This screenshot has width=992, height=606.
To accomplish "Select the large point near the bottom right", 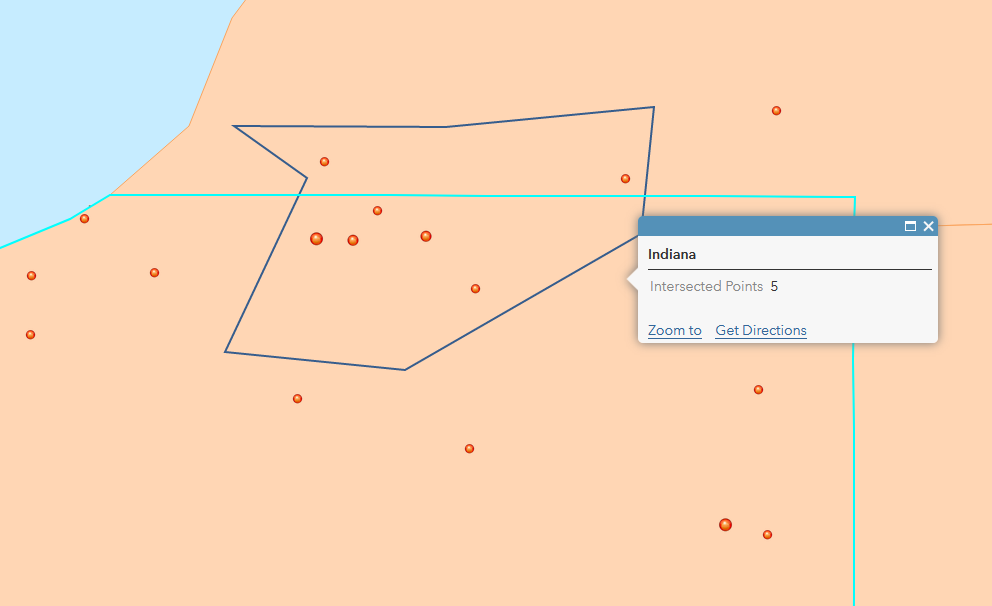I will [726, 525].
